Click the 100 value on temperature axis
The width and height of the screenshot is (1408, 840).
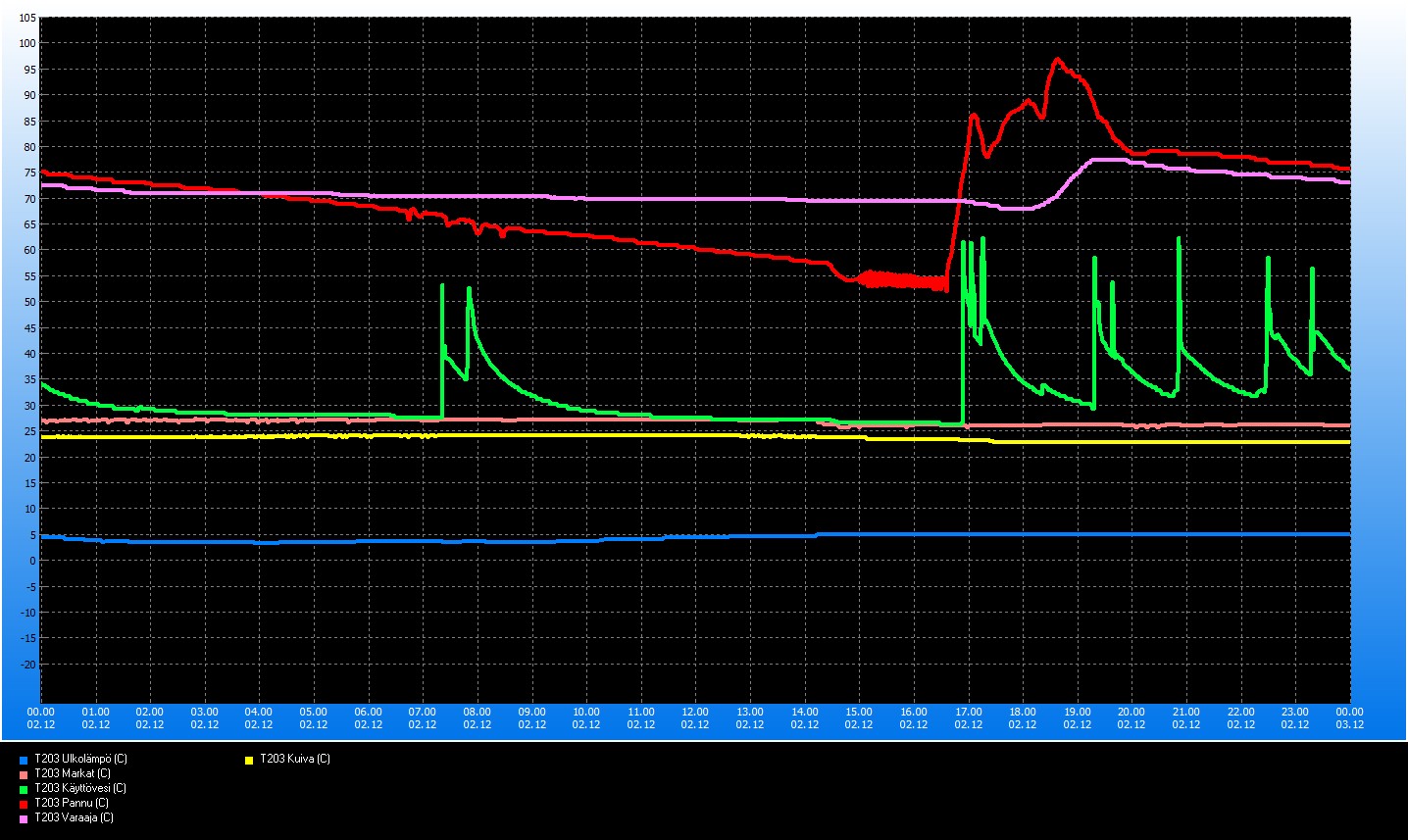click(26, 43)
